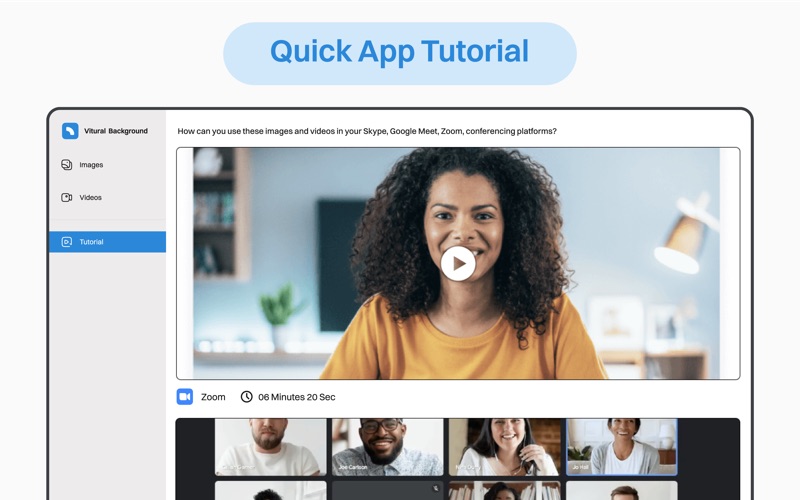The image size is (800, 500).
Task: Click the Virtual Background app logo icon
Action: click(x=70, y=131)
